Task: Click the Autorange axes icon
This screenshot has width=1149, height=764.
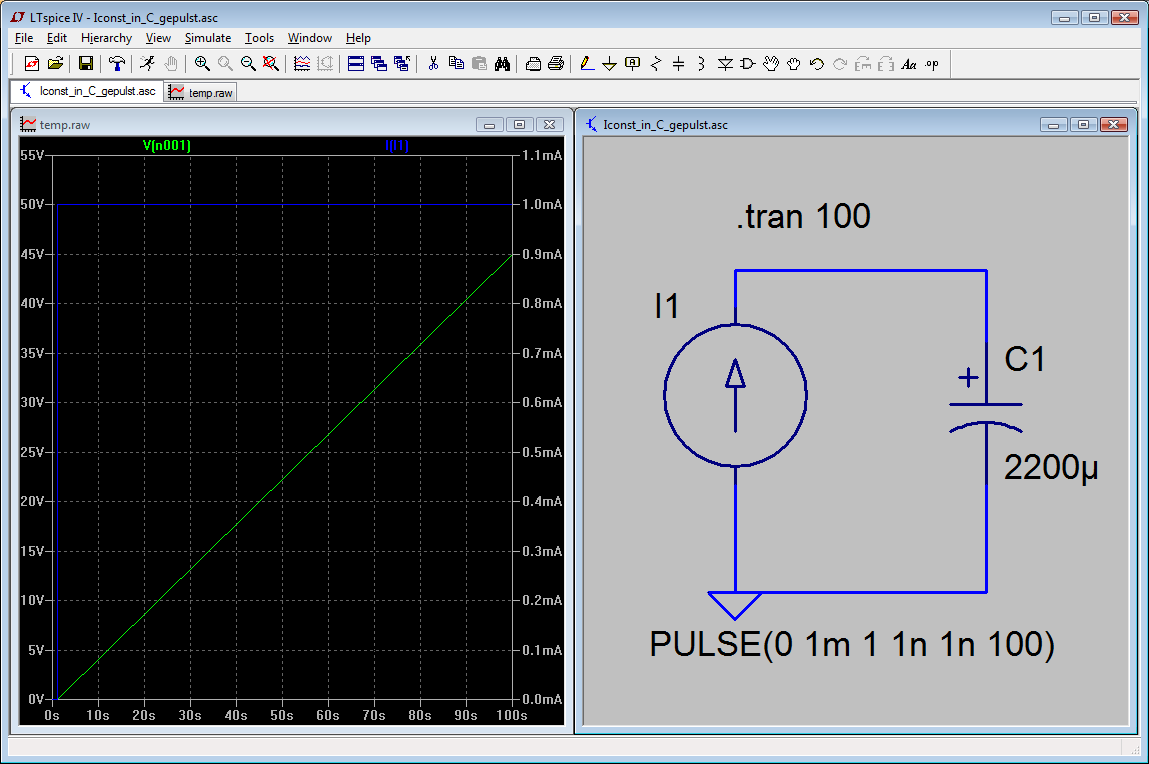Action: [325, 64]
